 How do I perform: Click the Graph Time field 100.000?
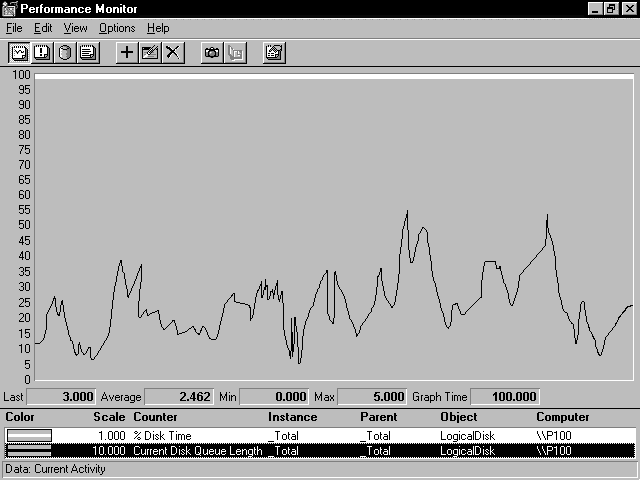click(505, 396)
